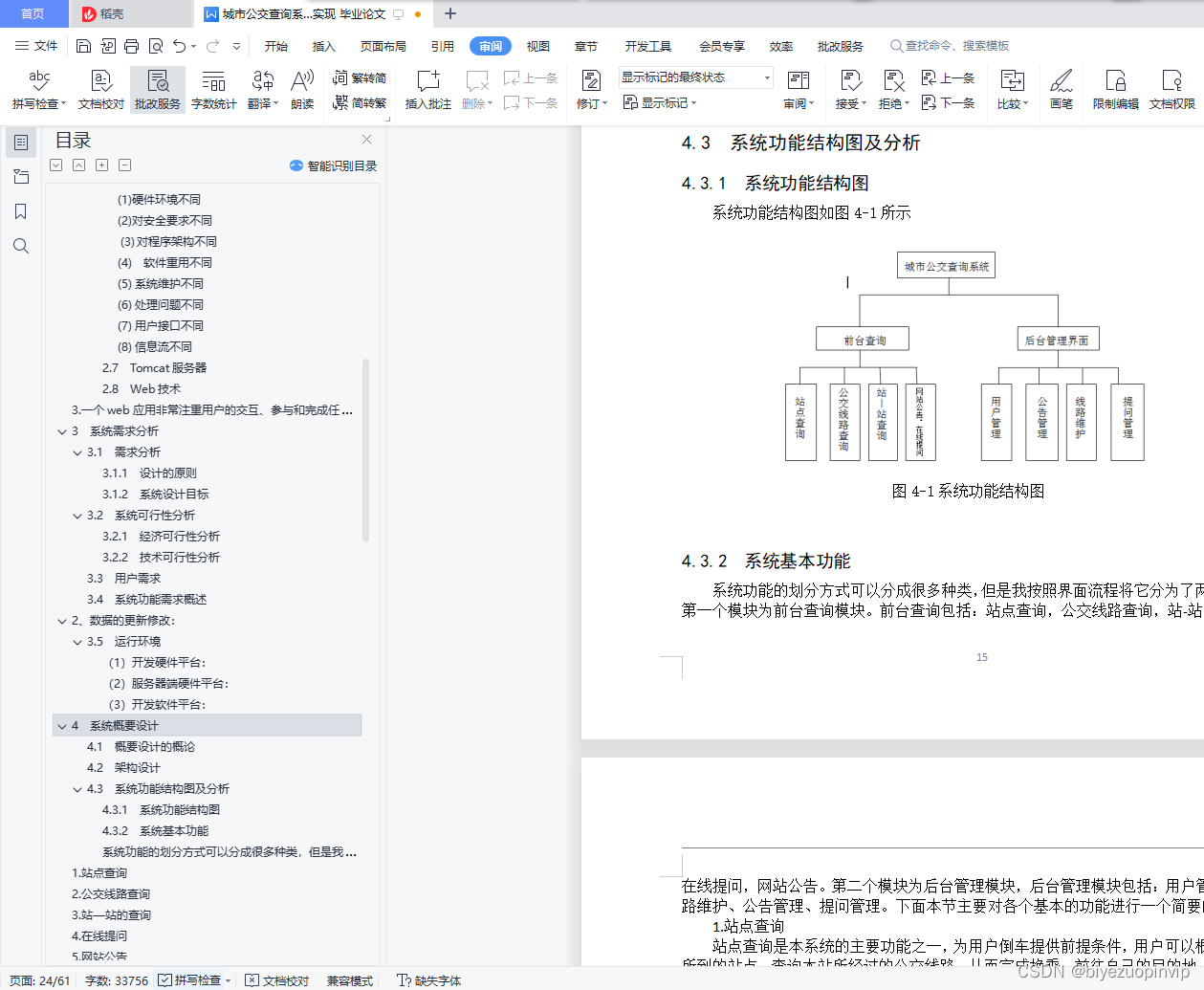Jump to outline item '4.1 概要设计的概论'

(x=141, y=747)
